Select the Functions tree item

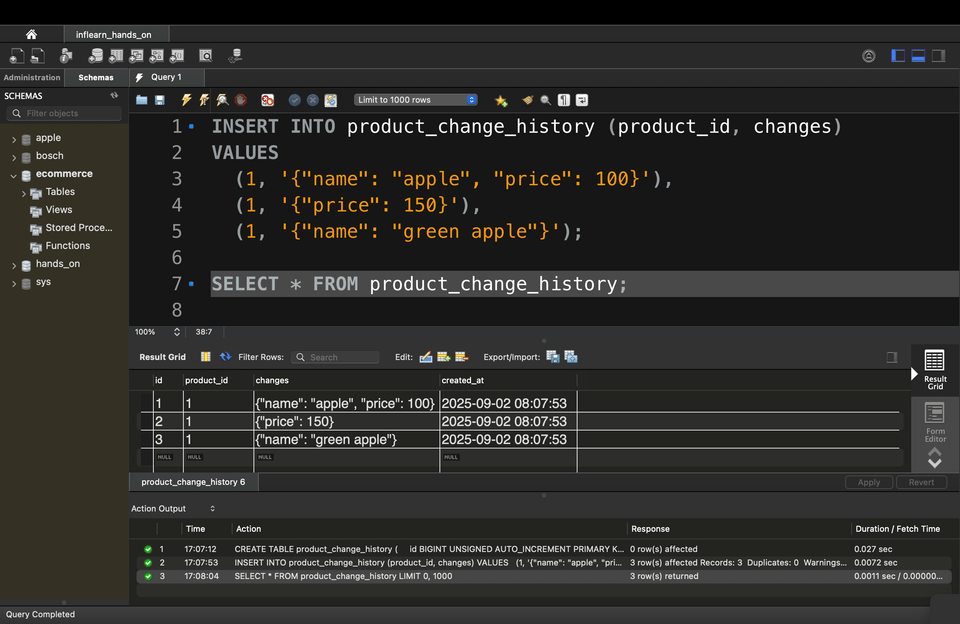pos(68,246)
